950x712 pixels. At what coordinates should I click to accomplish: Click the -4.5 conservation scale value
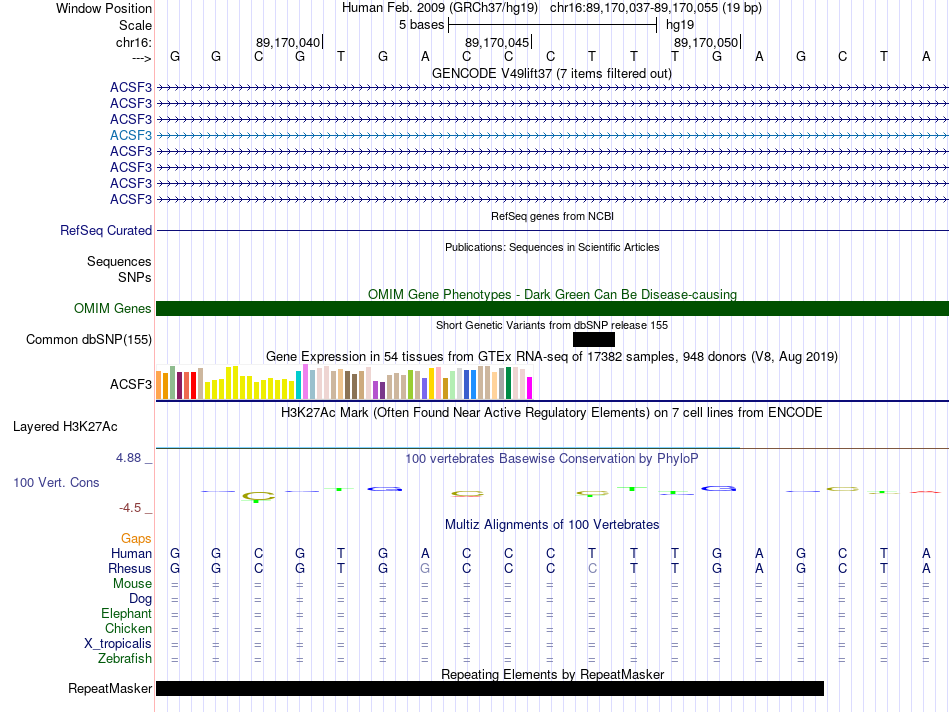130,508
